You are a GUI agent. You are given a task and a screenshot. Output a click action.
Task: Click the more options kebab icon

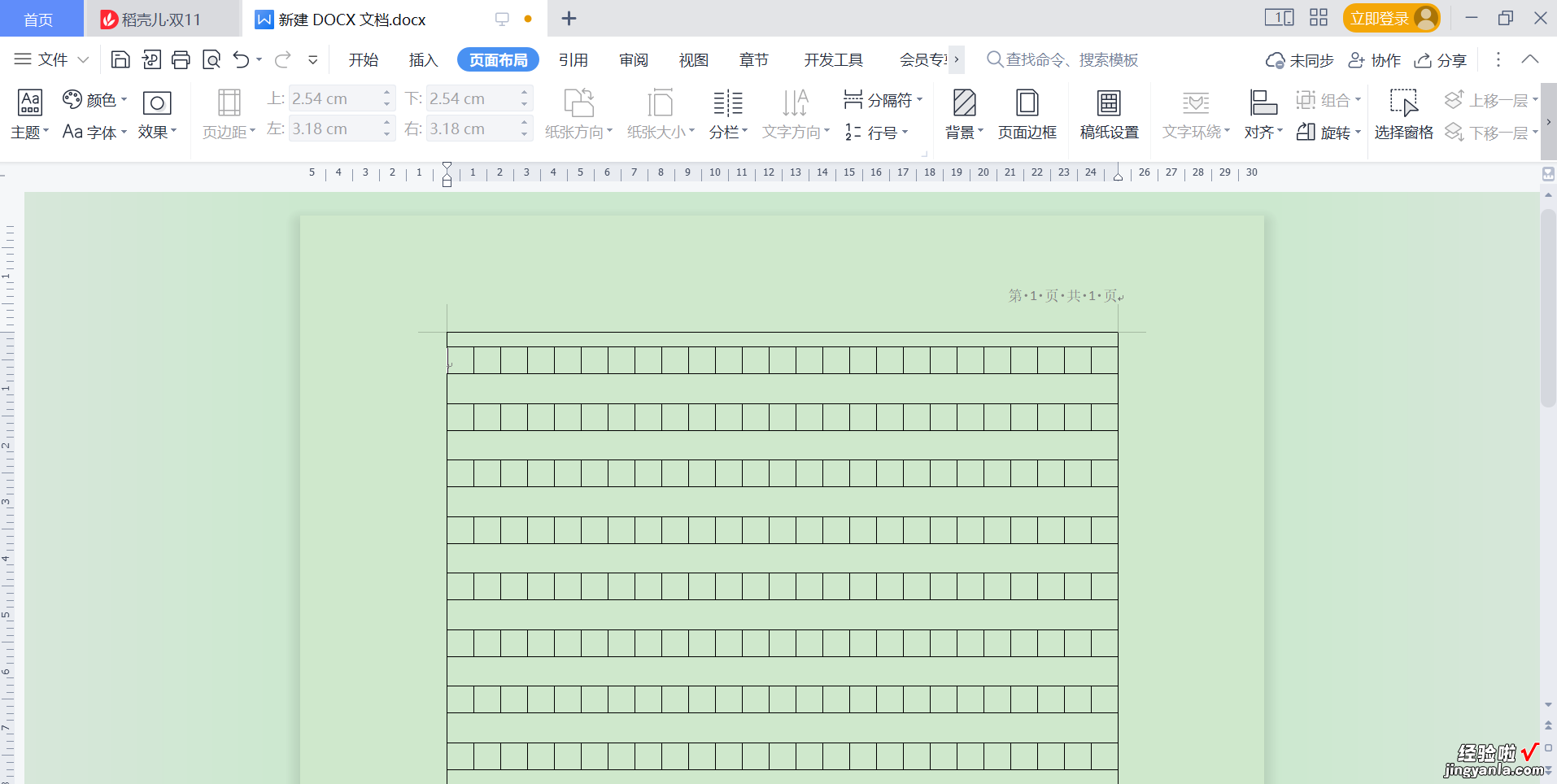(1498, 59)
